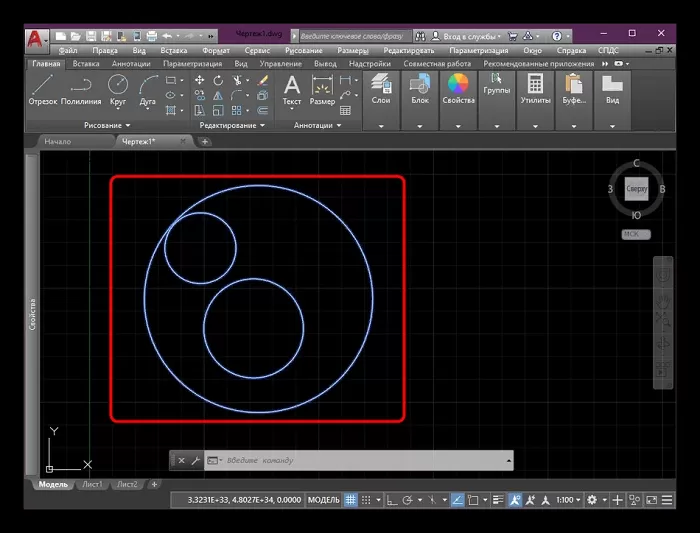Expand the Аннотации panel dropdown
This screenshot has width=700, height=533.
tap(339, 125)
